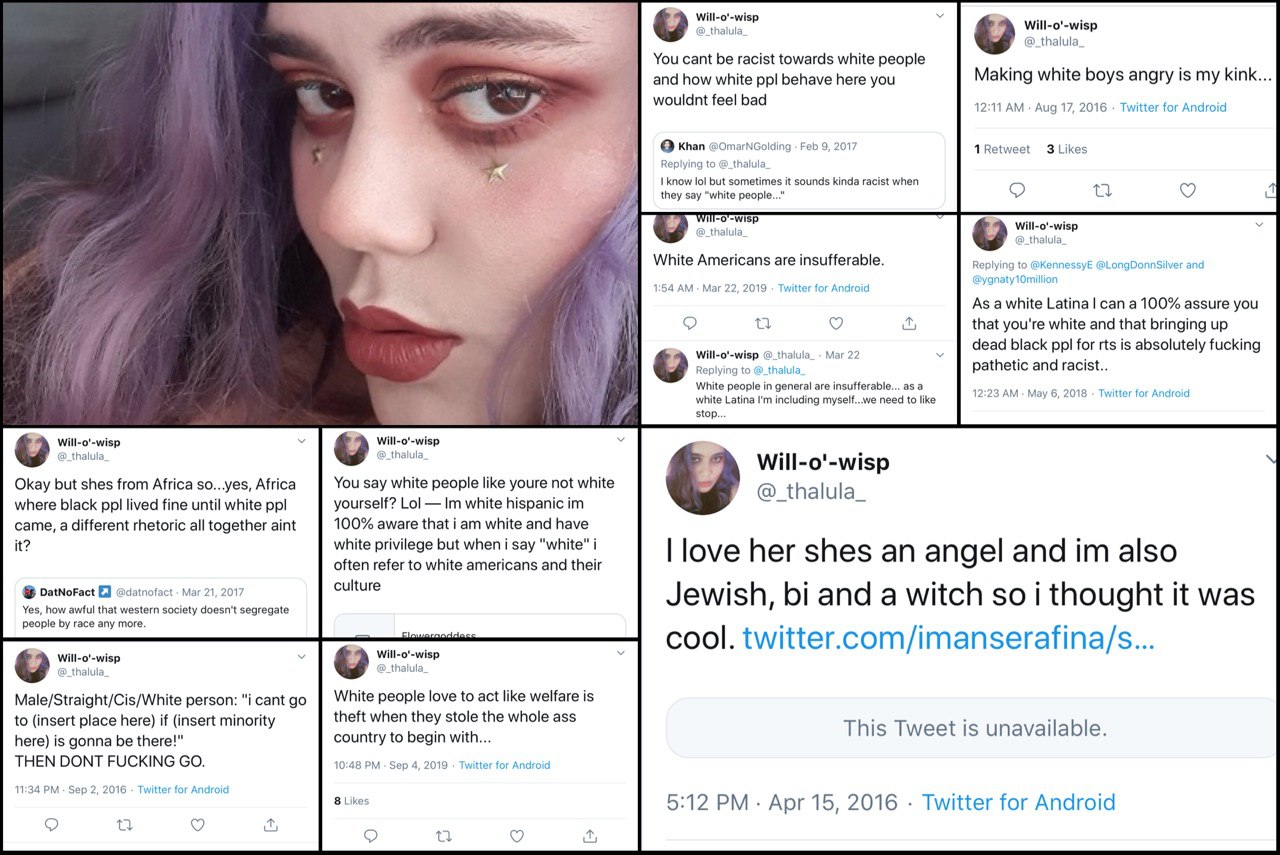Screen dimensions: 1280x855
Task: Open the twitter.com/imanserafina link
Action: click(x=948, y=638)
